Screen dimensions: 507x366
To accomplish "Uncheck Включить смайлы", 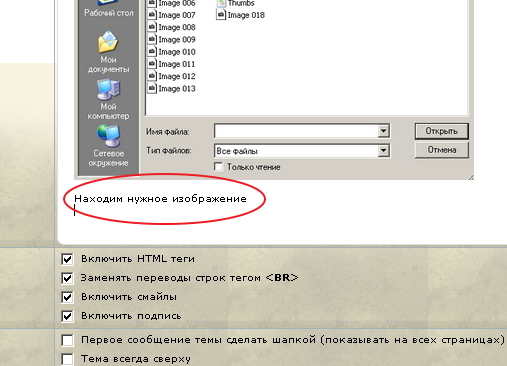I will tap(67, 297).
